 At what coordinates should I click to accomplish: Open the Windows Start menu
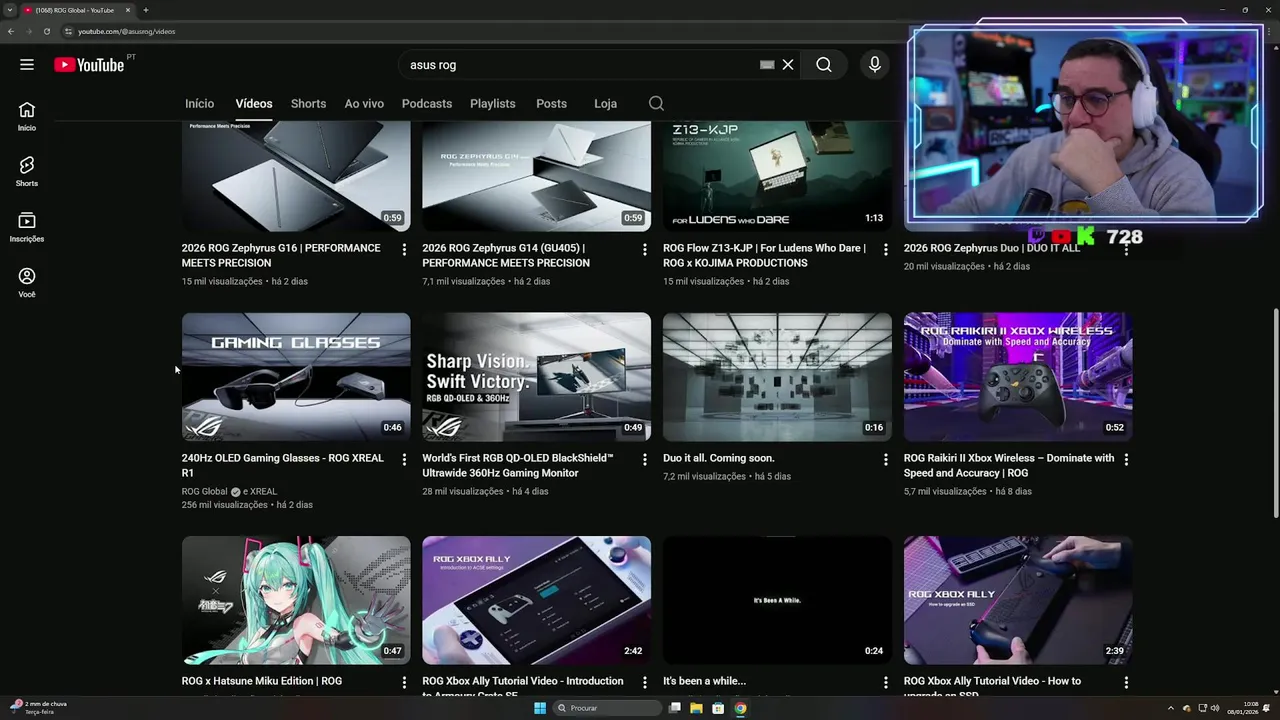(540, 708)
